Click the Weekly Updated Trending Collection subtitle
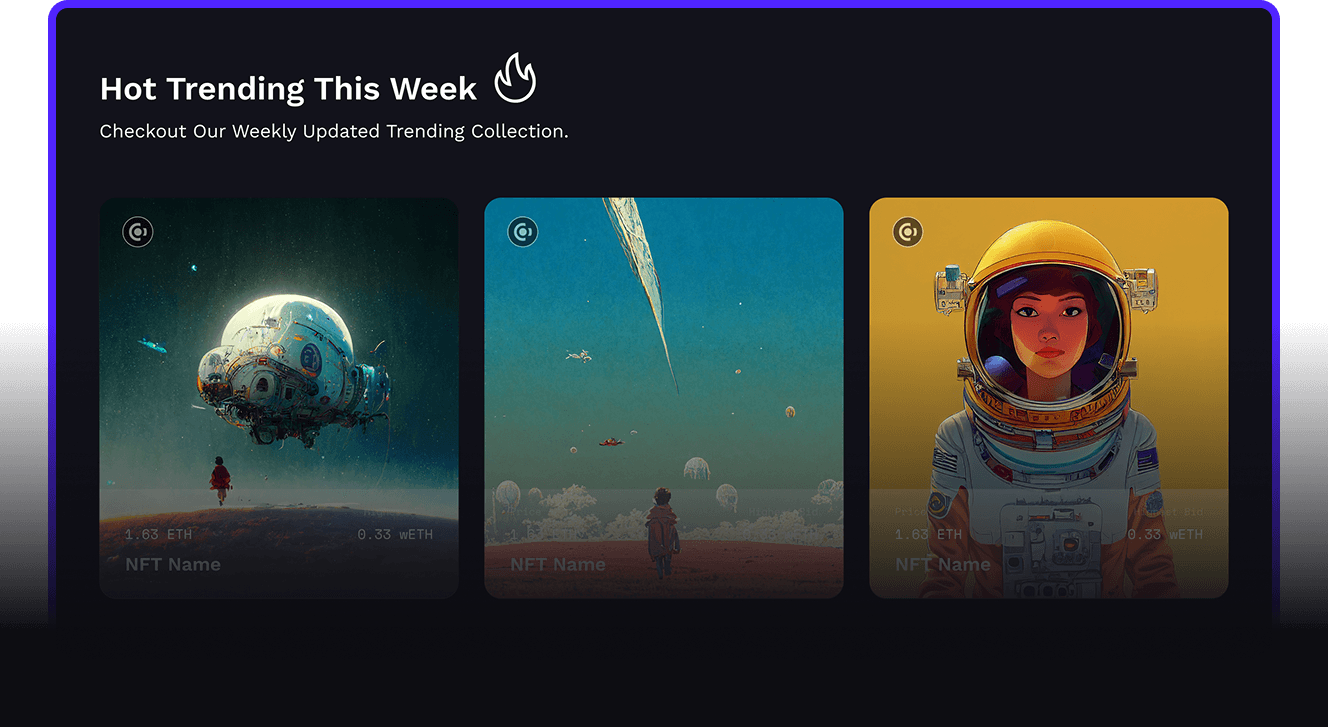The width and height of the screenshot is (1328, 727). coord(334,131)
